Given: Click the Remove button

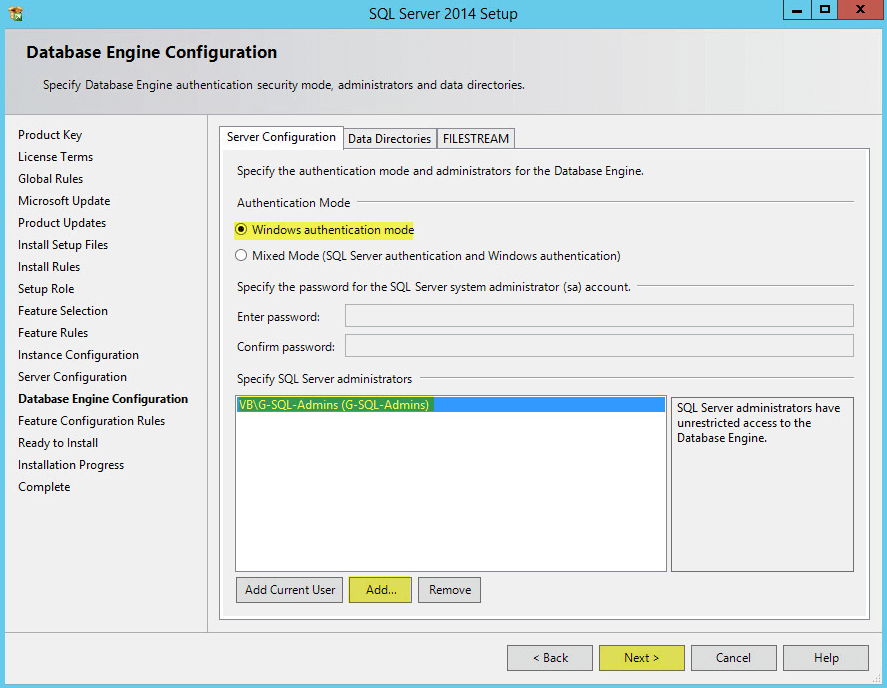Looking at the screenshot, I should pyautogui.click(x=450, y=590).
